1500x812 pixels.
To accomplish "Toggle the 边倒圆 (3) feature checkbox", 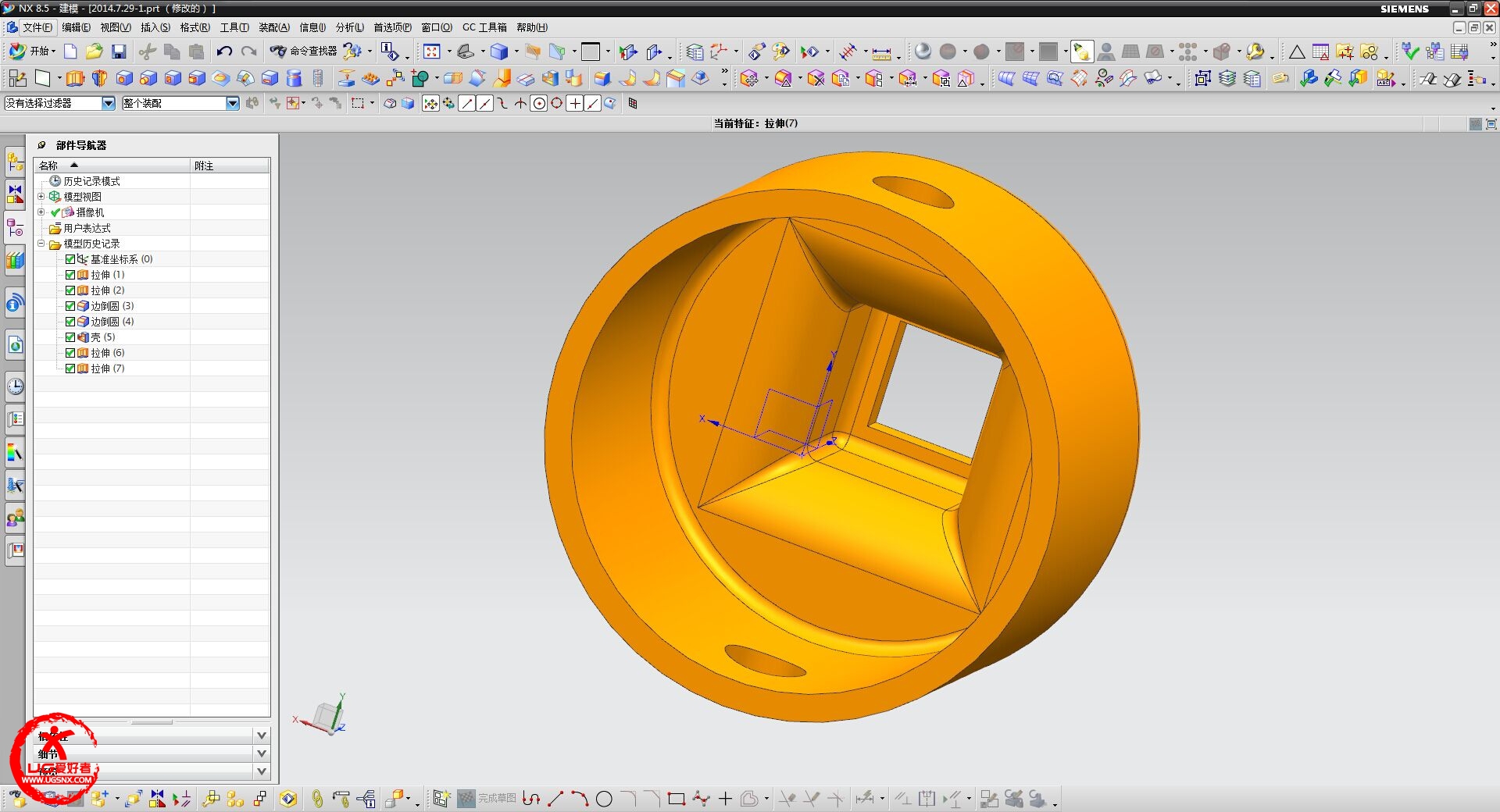I will tap(70, 306).
